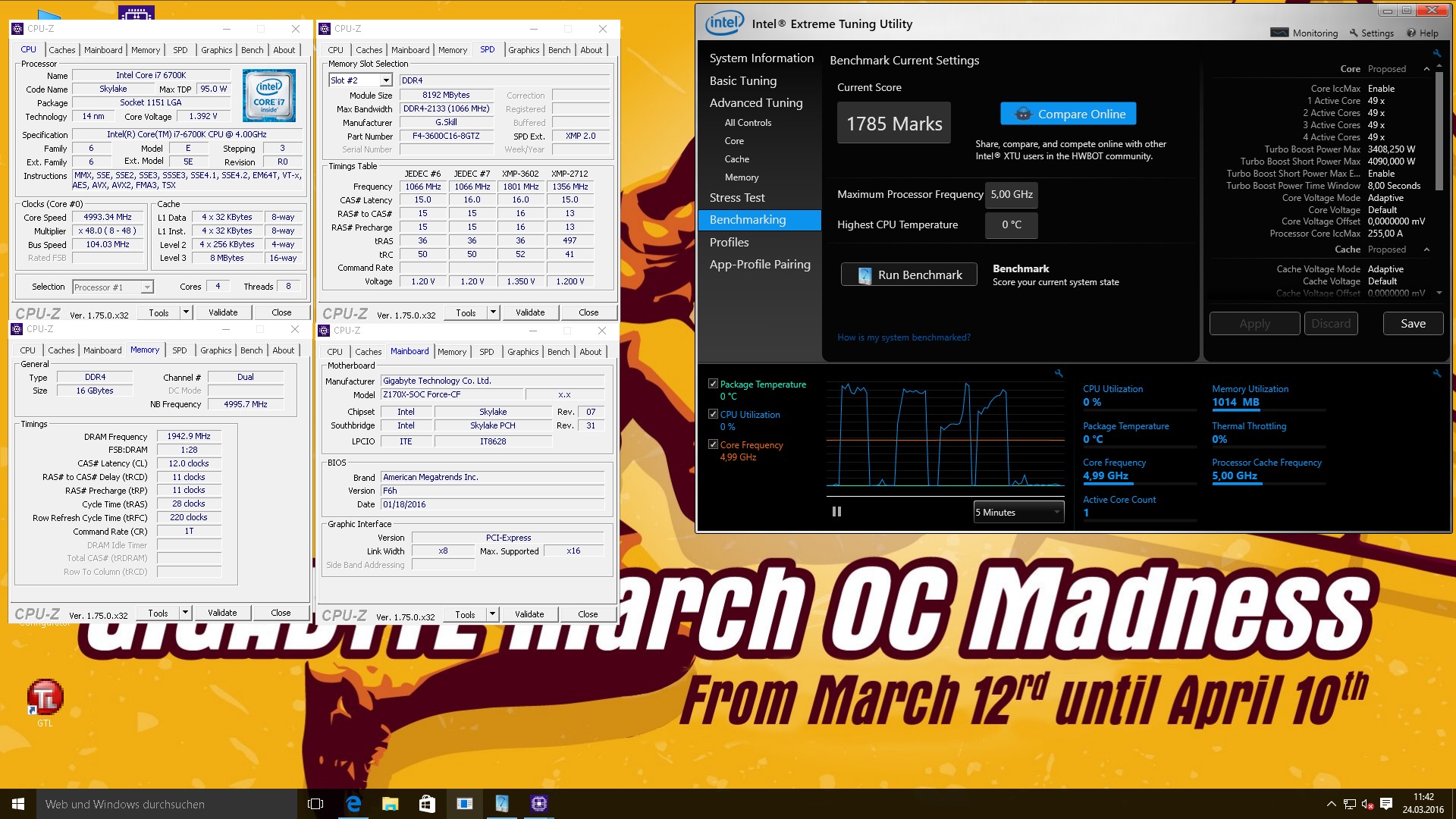Collapse the Core proposed settings section
Image resolution: width=1456 pixels, height=819 pixels.
click(1426, 69)
